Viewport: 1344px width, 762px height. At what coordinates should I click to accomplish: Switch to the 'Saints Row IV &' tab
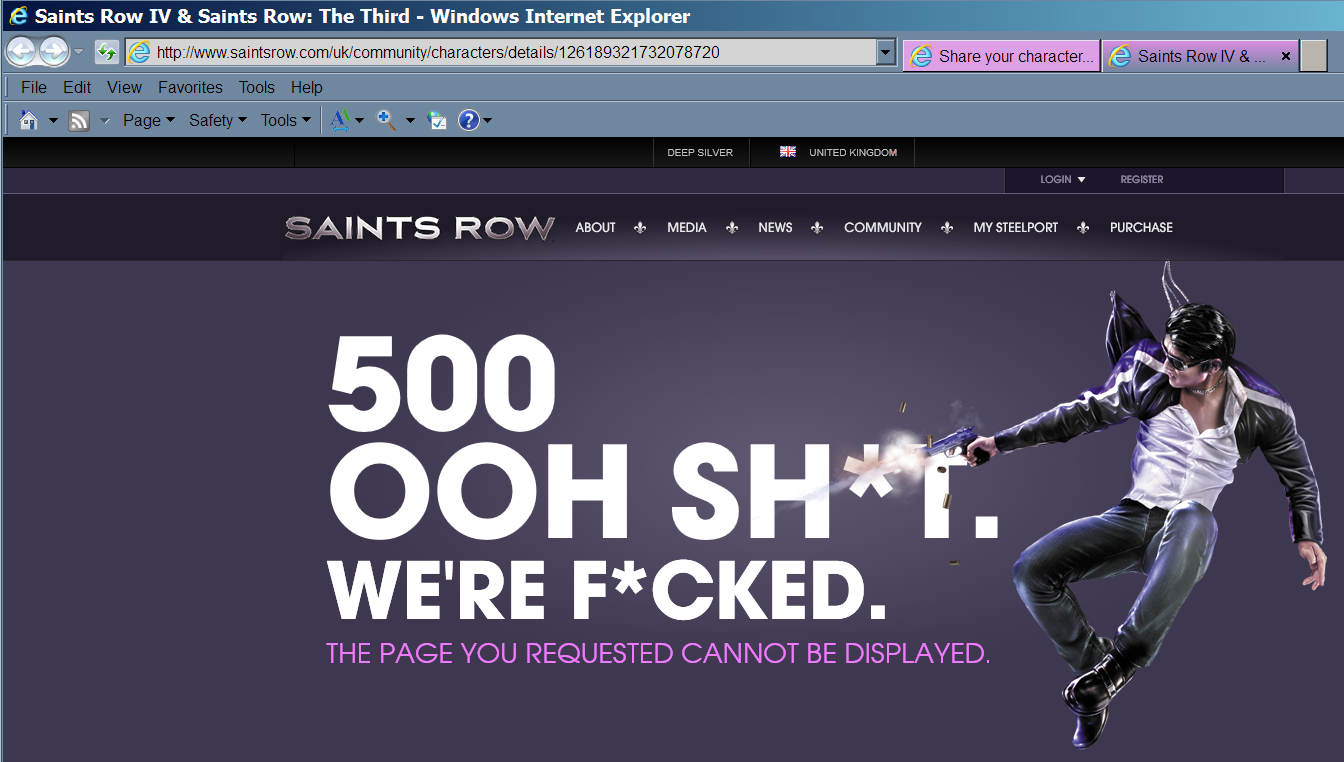pos(1200,56)
